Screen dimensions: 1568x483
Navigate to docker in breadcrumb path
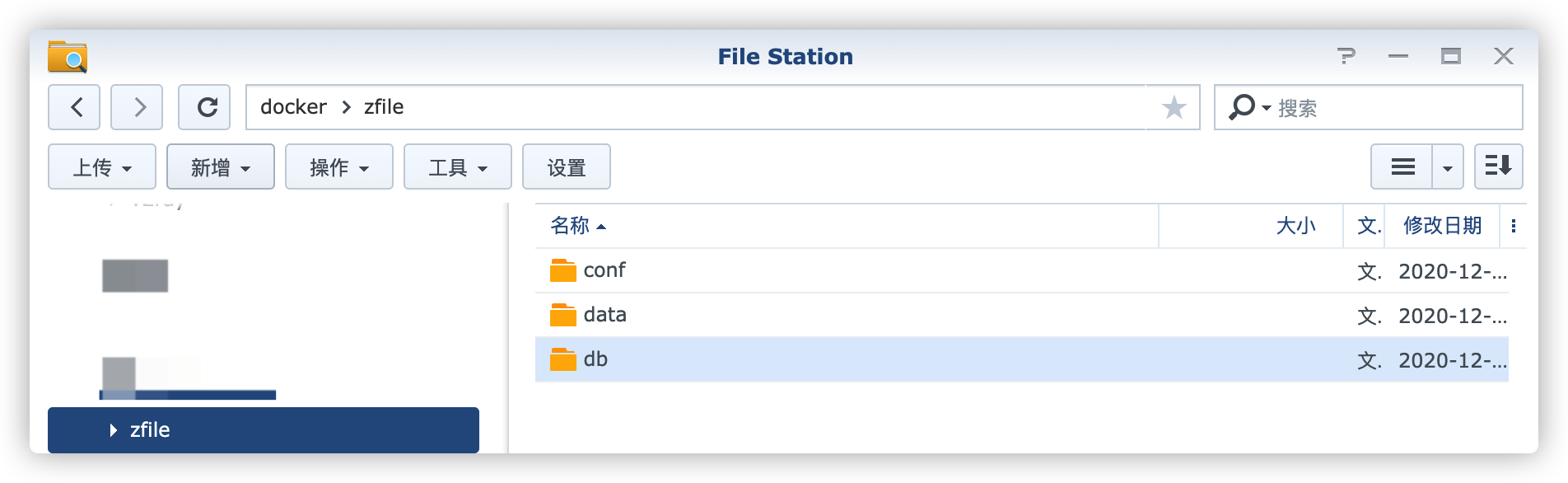pyautogui.click(x=293, y=107)
